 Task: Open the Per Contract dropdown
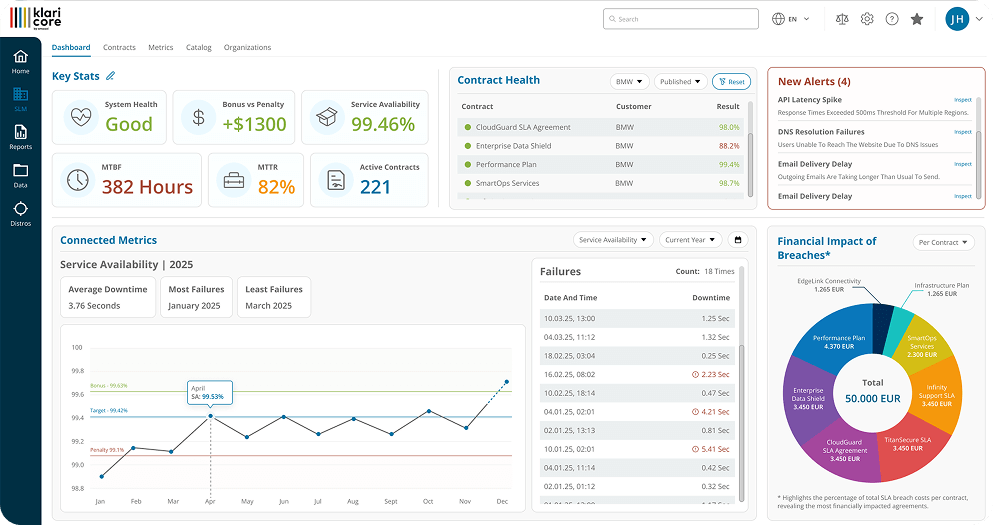943,243
